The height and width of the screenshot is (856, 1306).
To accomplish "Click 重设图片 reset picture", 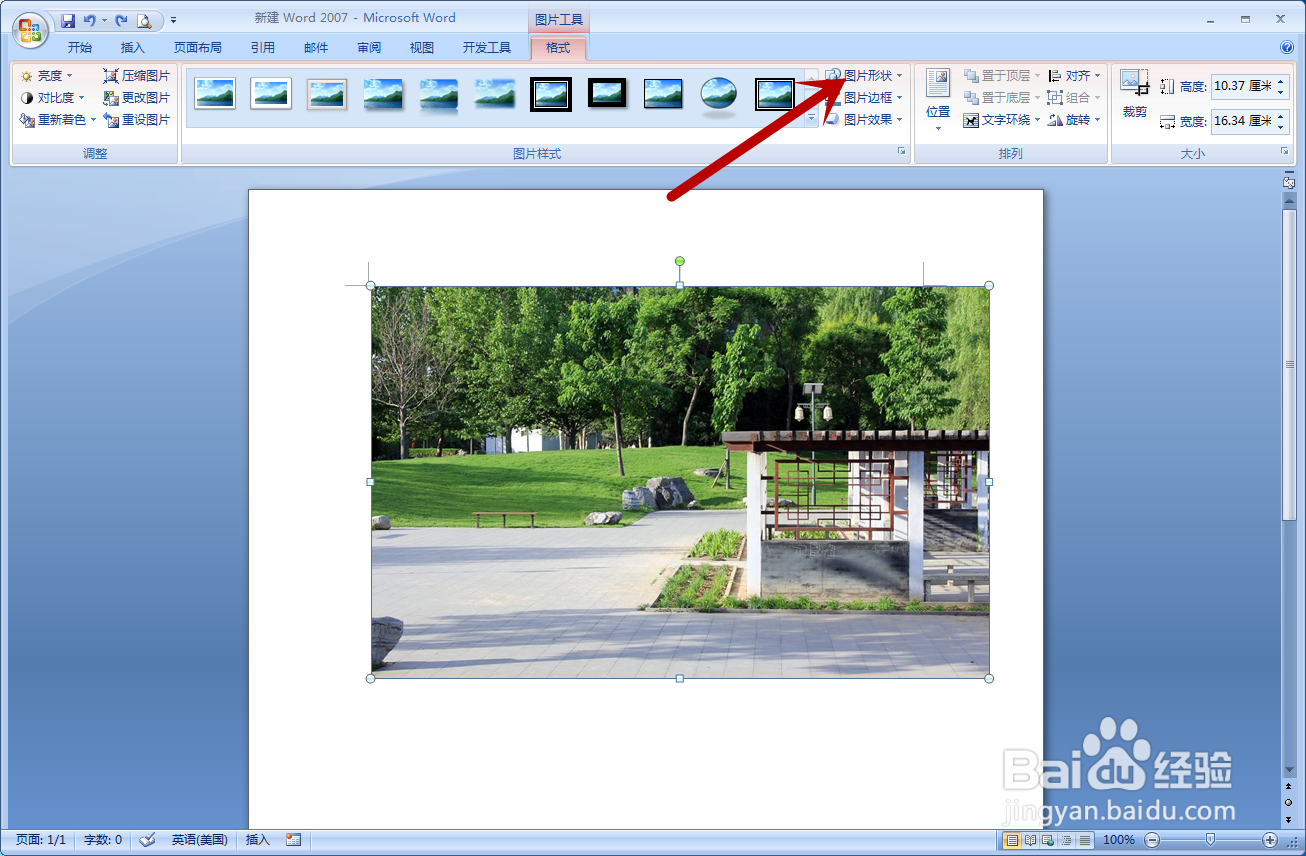I will [x=137, y=120].
